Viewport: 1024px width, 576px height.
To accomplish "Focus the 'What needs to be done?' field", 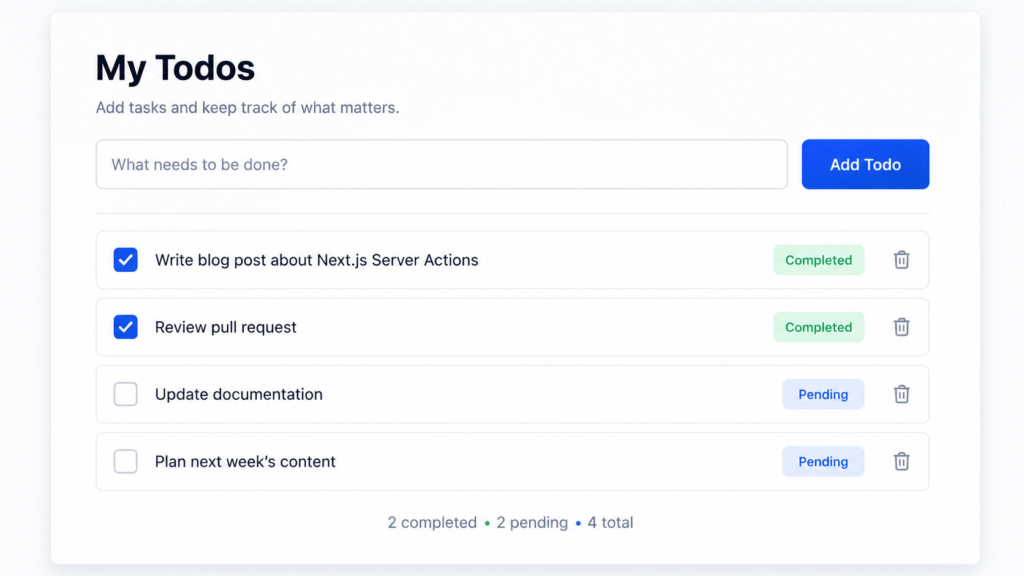I will [x=441, y=165].
